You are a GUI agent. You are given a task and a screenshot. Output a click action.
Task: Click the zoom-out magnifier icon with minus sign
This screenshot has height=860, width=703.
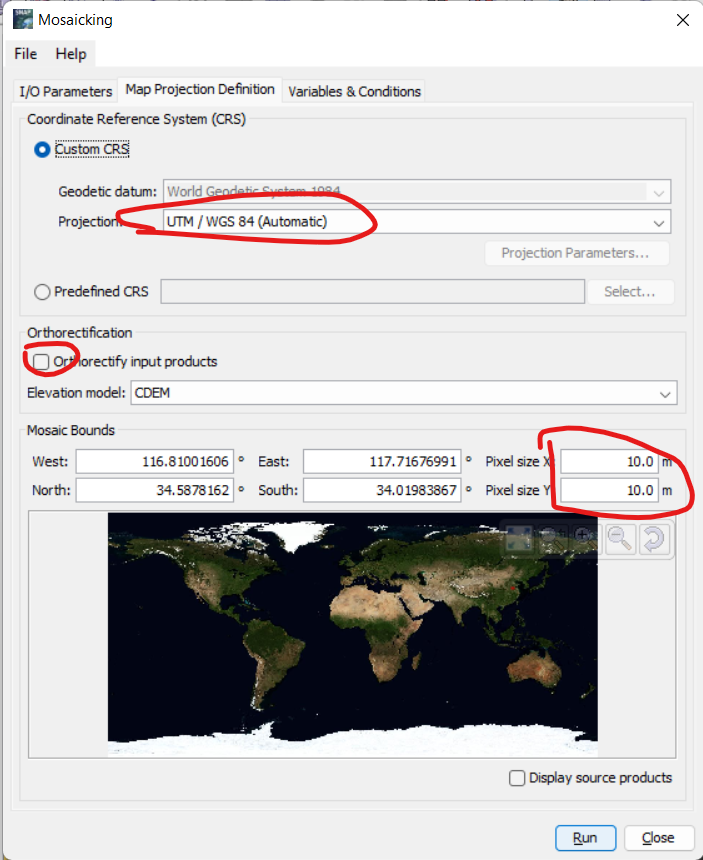(x=620, y=539)
